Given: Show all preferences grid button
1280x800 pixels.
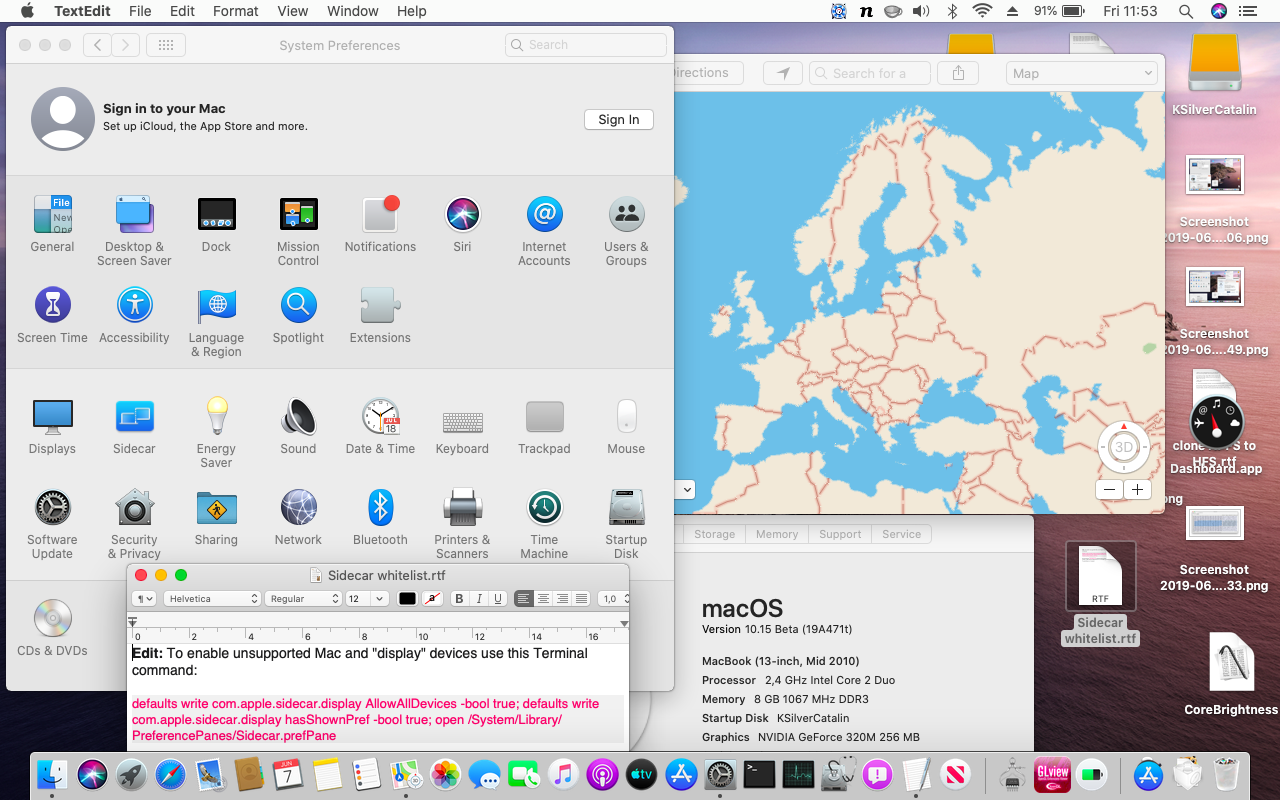Looking at the screenshot, I should click(x=166, y=45).
